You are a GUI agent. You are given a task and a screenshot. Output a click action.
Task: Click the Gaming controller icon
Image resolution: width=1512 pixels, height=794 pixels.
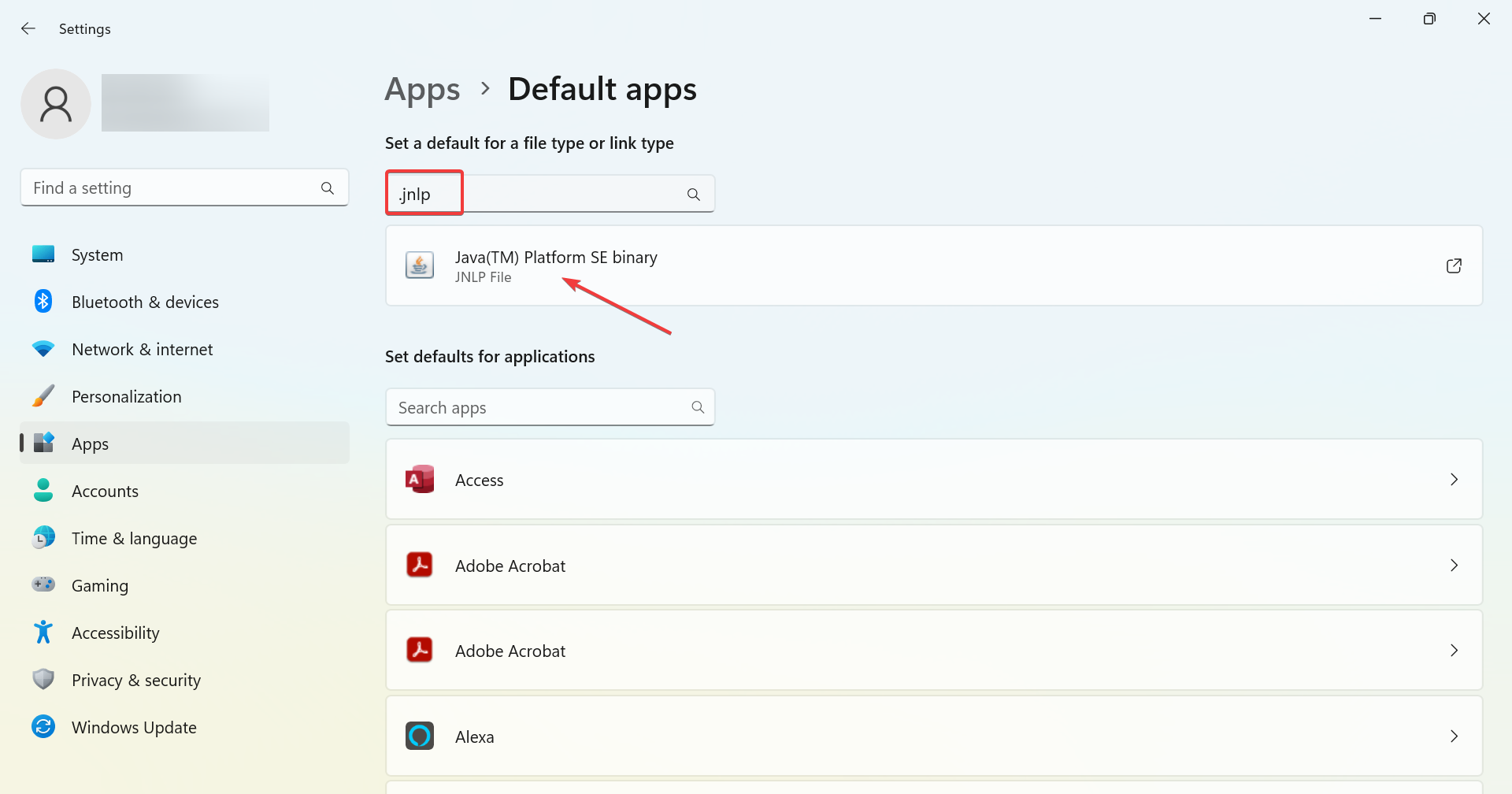(43, 584)
